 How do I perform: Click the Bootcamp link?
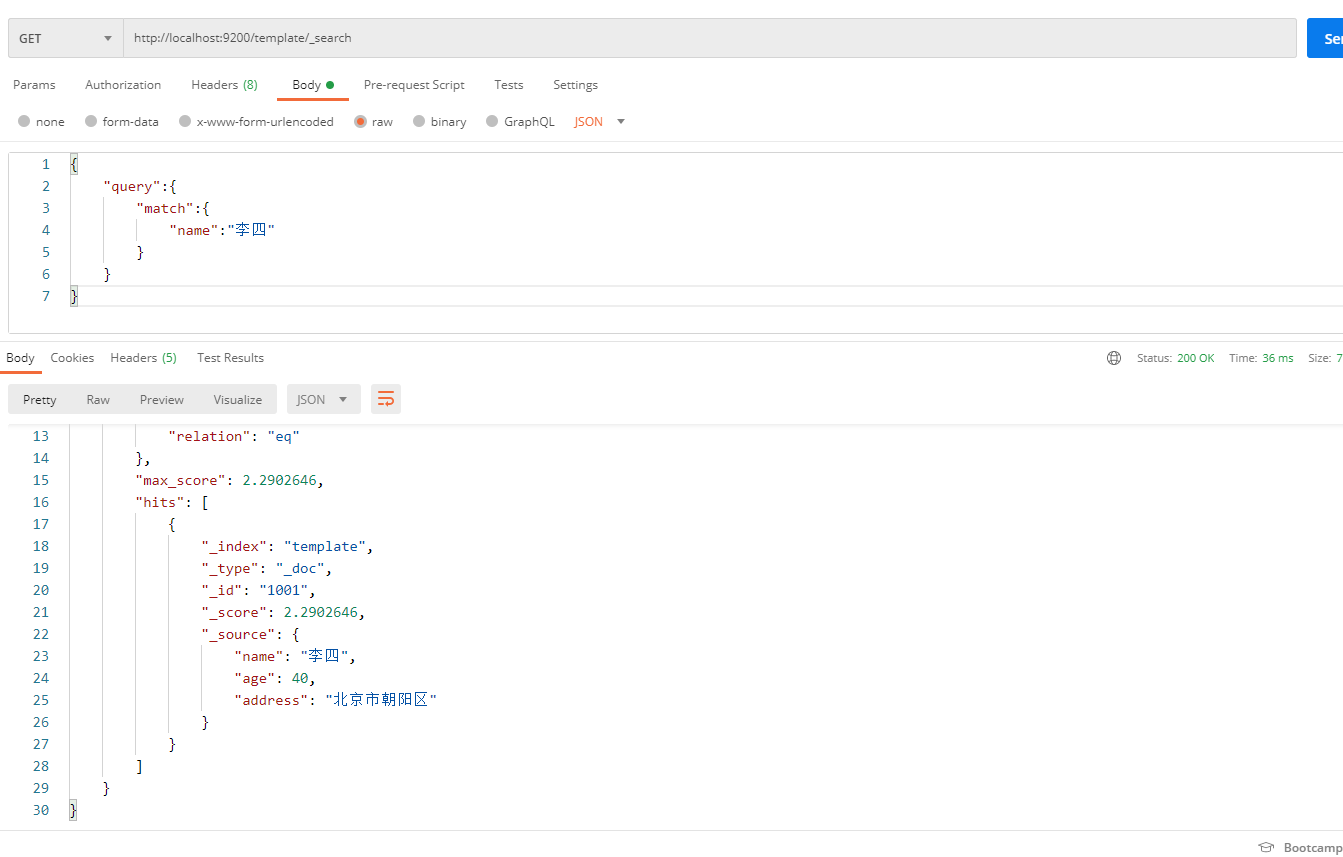(1313, 847)
